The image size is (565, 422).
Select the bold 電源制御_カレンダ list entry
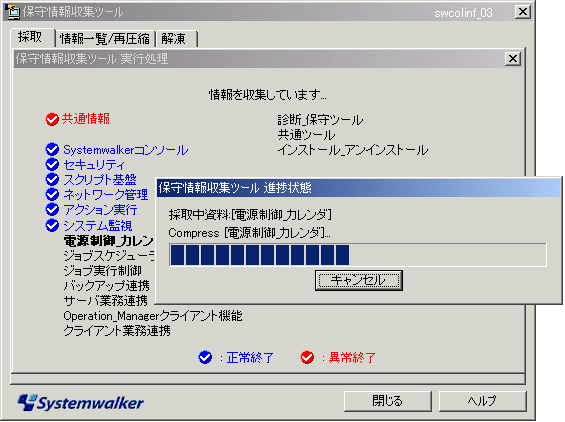(108, 240)
